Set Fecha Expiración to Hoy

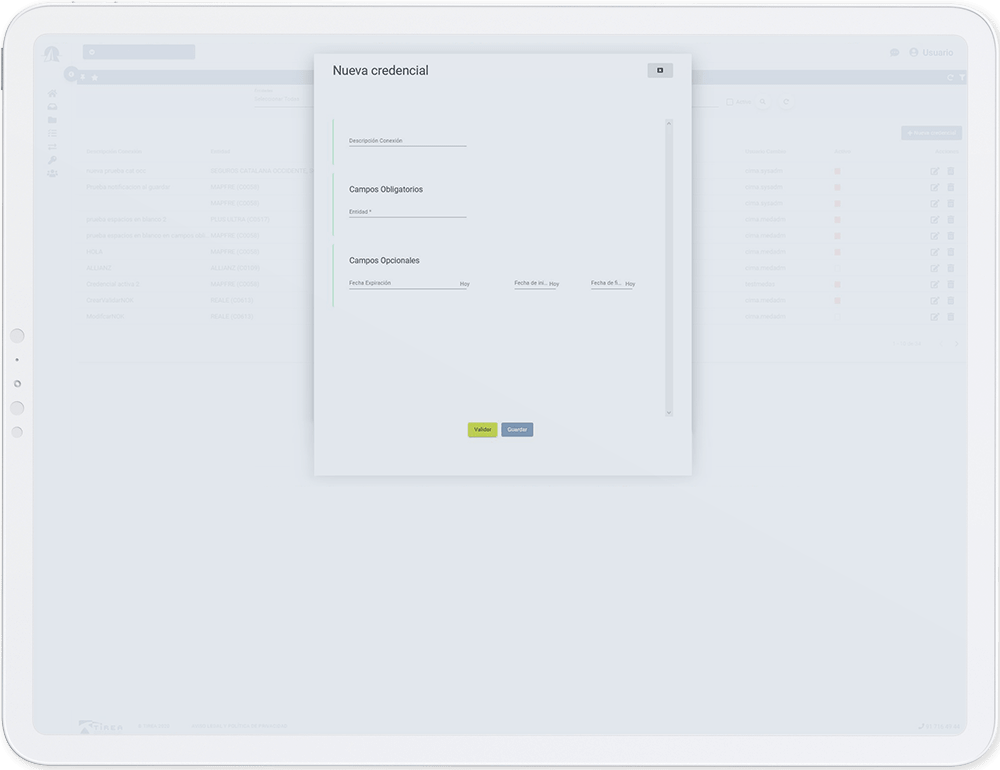click(x=465, y=284)
